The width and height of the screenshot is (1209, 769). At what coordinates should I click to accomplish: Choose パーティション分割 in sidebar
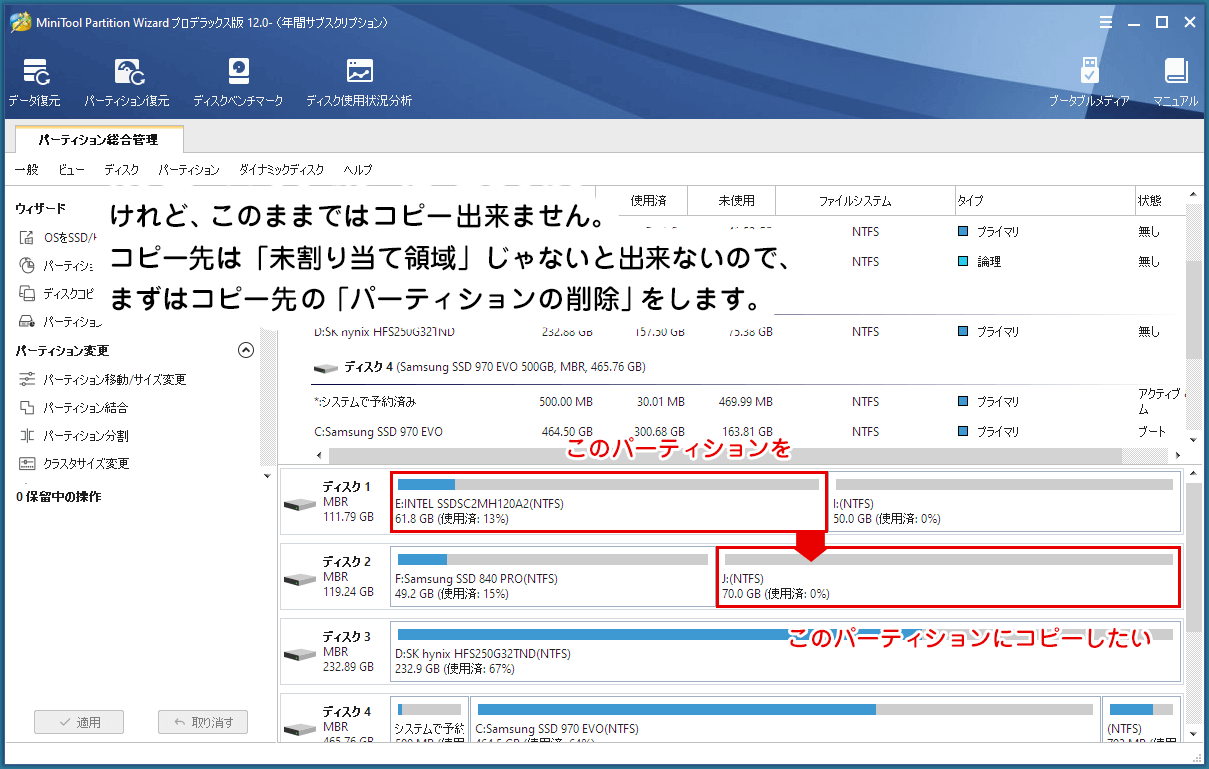pos(74,436)
